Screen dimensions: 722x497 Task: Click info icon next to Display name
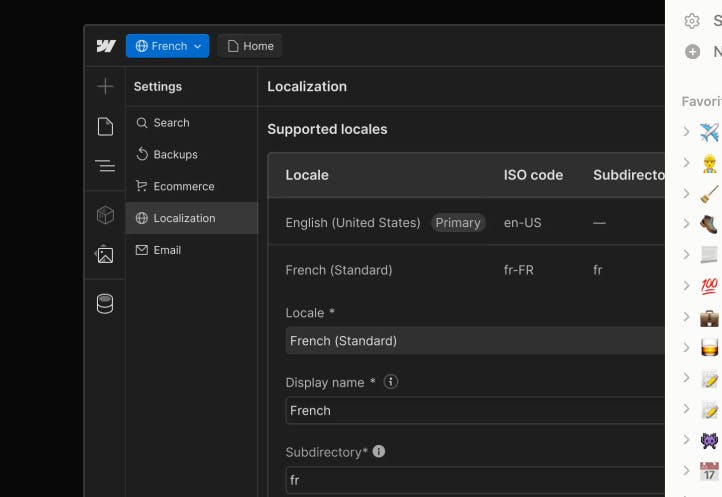pyautogui.click(x=391, y=382)
